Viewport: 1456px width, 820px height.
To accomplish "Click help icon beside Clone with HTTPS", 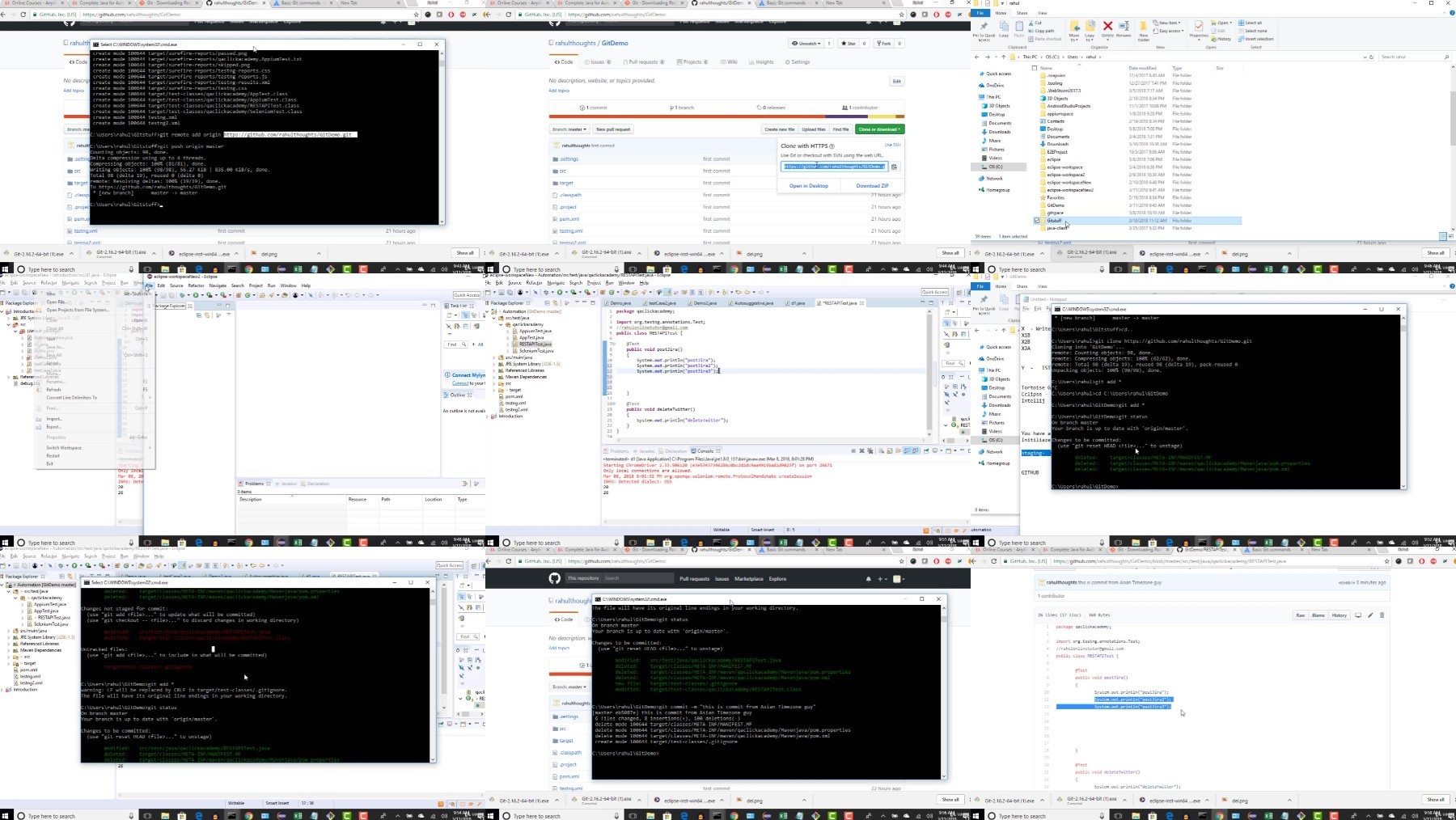I will tap(832, 146).
